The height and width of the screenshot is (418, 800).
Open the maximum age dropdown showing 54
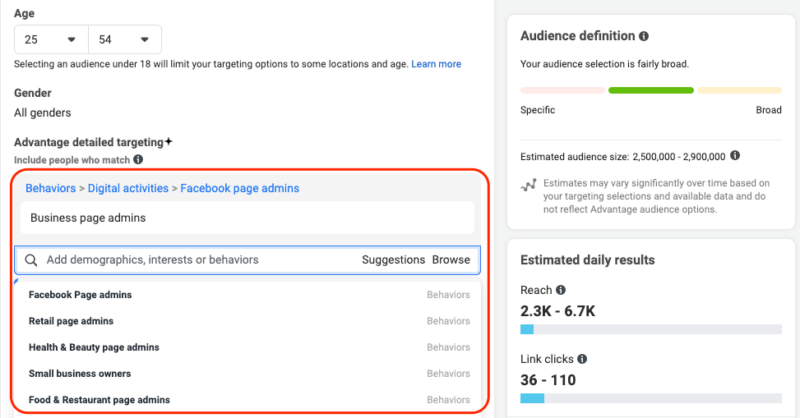(x=125, y=40)
